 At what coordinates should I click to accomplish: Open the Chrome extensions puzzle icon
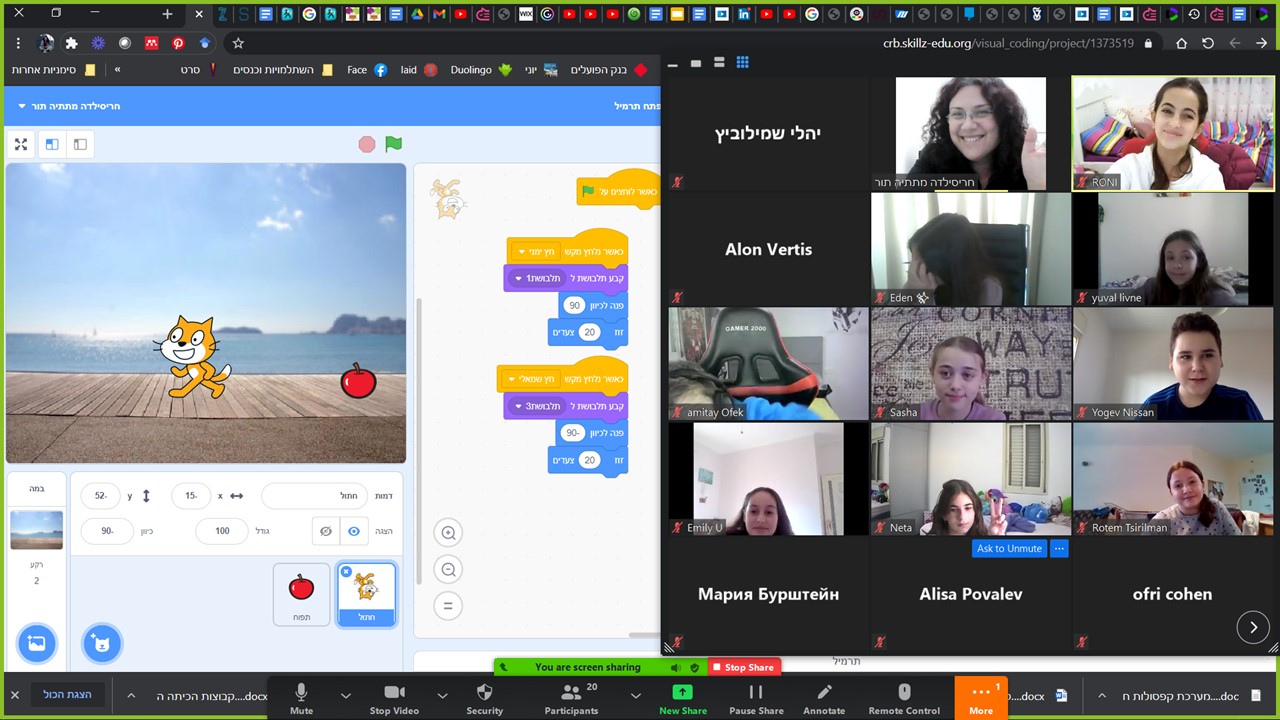71,43
